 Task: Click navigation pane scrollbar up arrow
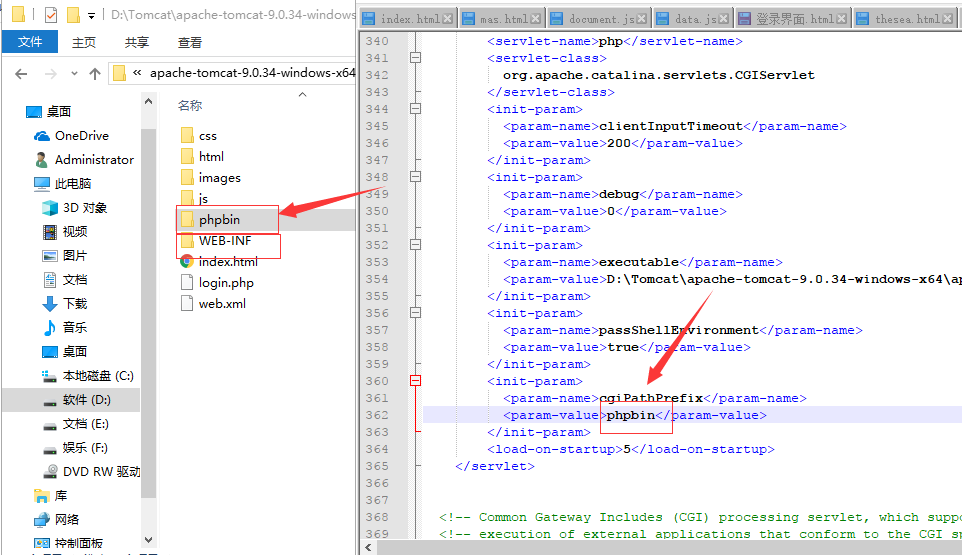click(148, 101)
